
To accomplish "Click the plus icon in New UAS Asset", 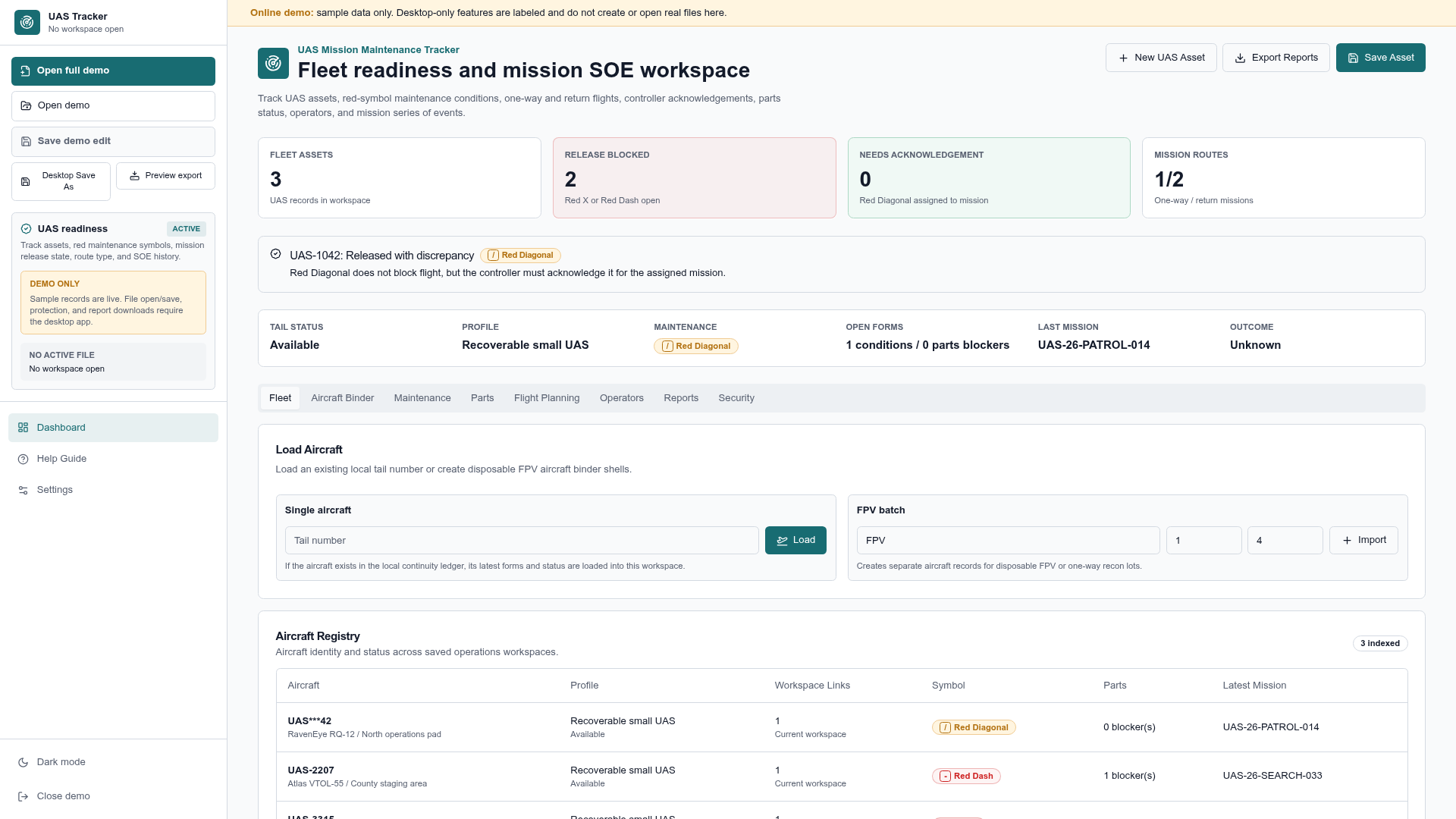I will [1123, 58].
